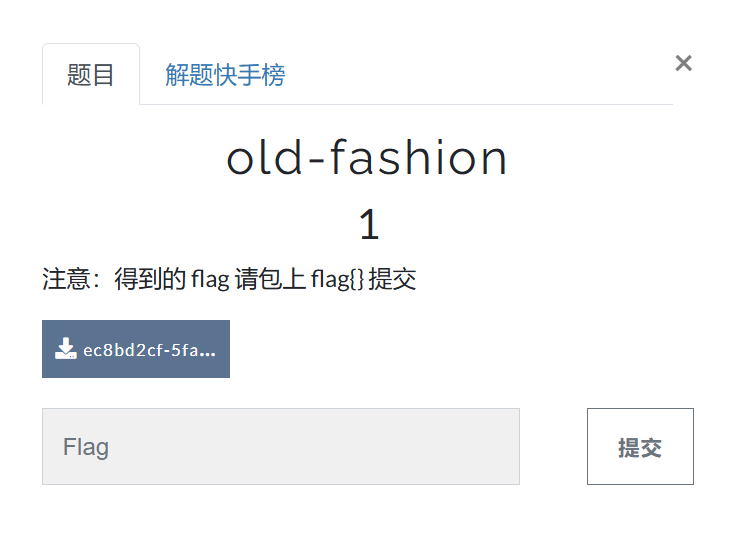Click the challenge score value 1
This screenshot has width=732, height=550.
click(x=368, y=225)
